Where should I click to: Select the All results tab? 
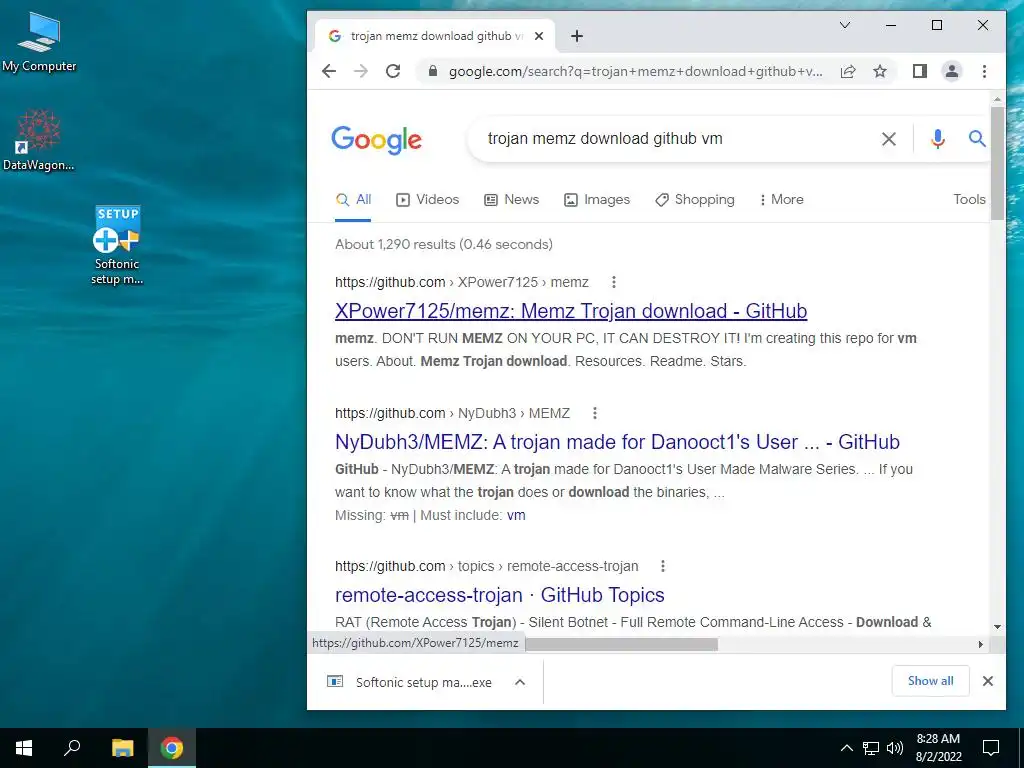point(353,199)
